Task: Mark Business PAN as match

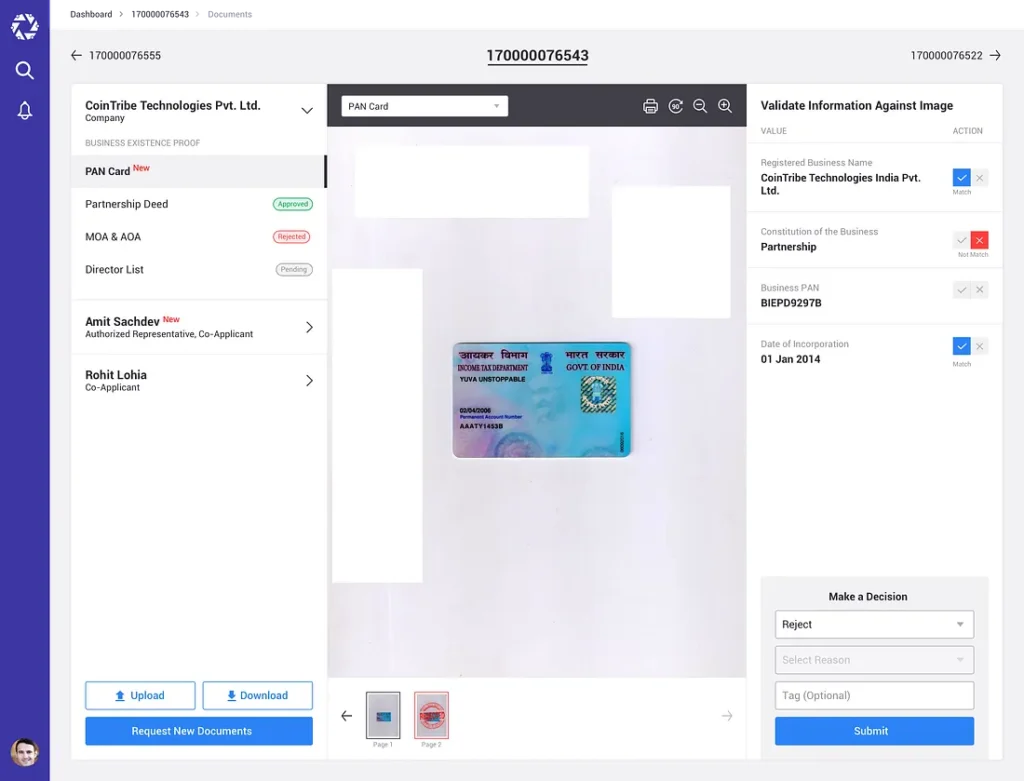Action: click(961, 290)
